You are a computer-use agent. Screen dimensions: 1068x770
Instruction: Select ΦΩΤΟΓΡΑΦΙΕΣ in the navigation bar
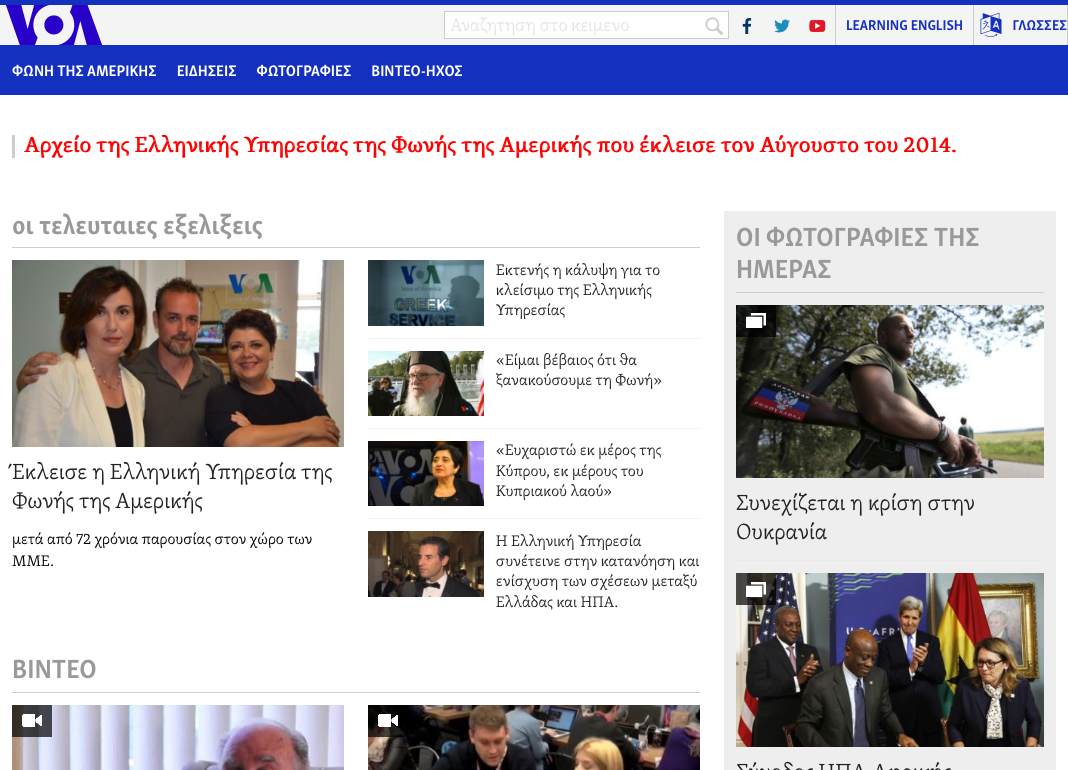point(303,71)
